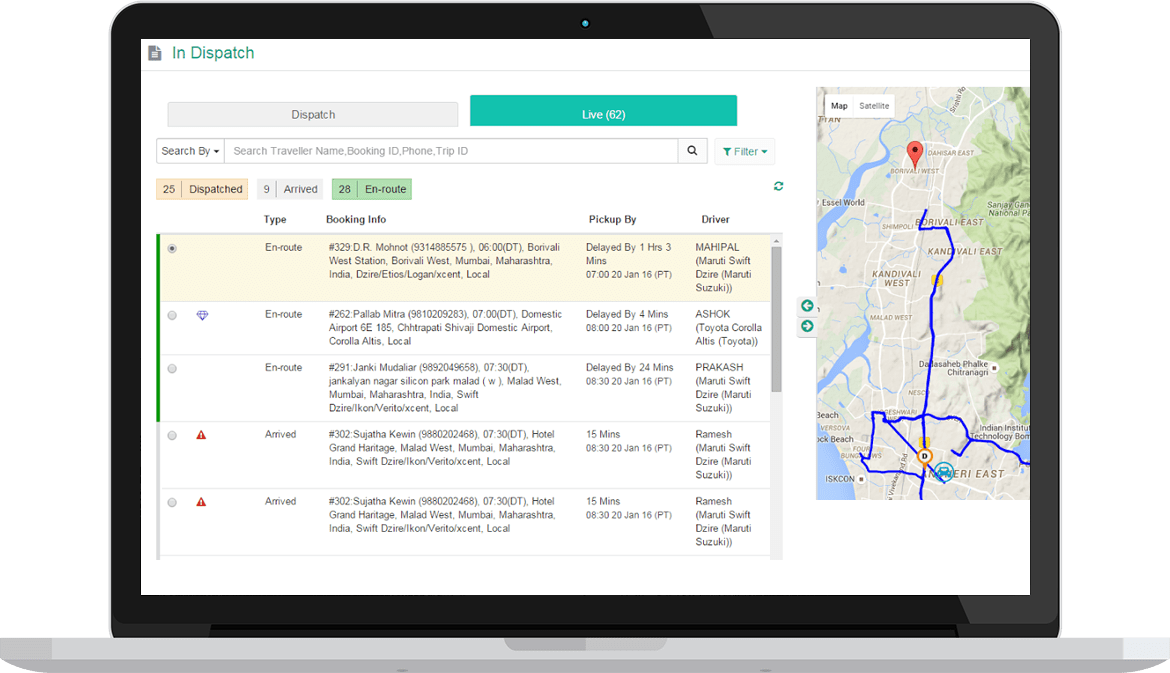Click driver PRAKASH cell
Screen dimensions: 1170x673
pyautogui.click(x=724, y=388)
